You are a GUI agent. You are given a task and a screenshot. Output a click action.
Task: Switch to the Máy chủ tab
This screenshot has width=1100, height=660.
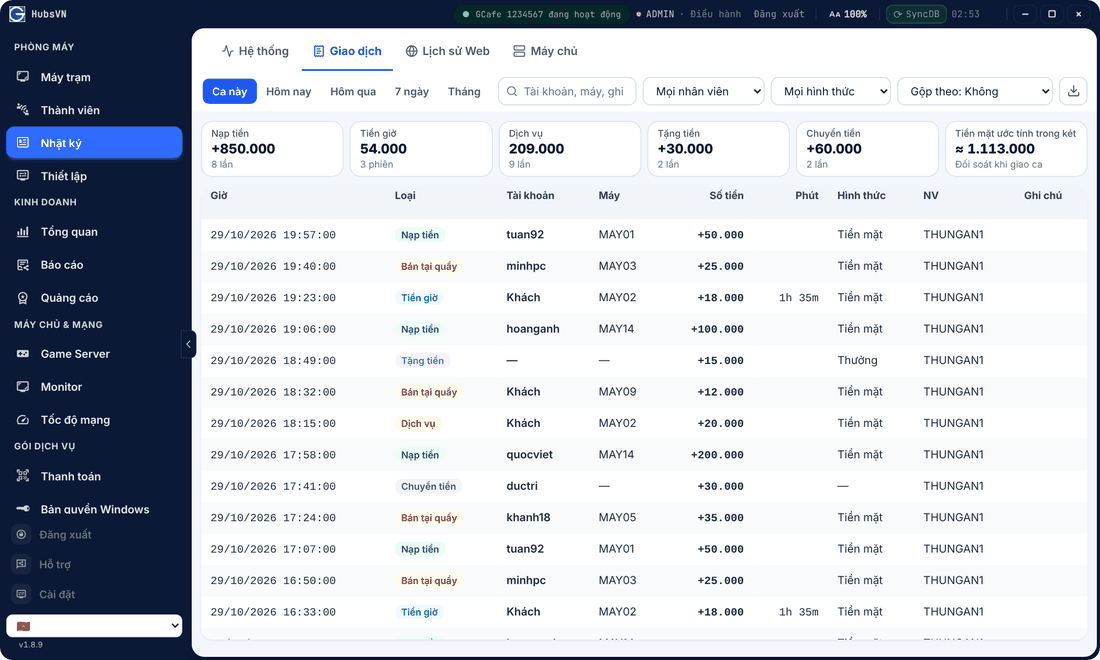545,51
